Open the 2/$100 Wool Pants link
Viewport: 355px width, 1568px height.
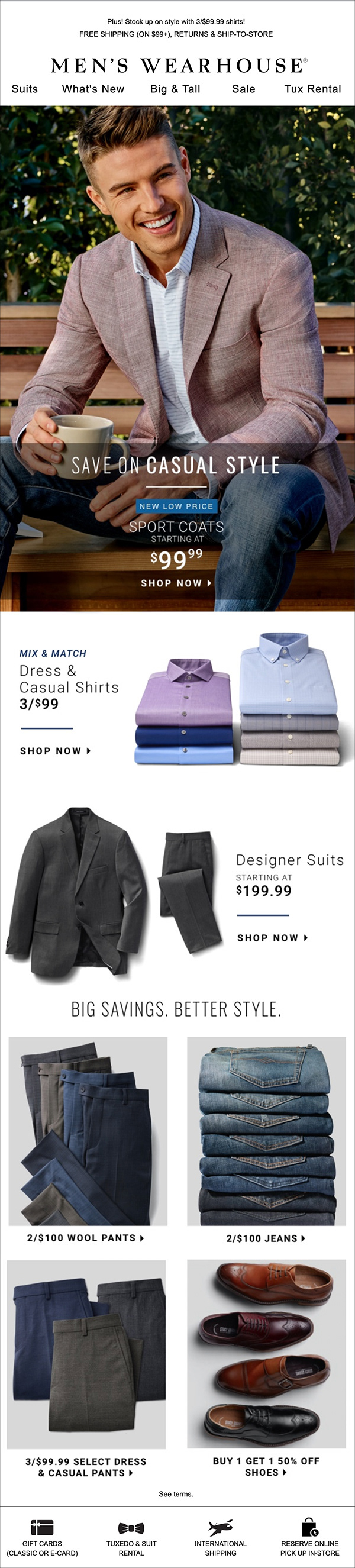(86, 1238)
